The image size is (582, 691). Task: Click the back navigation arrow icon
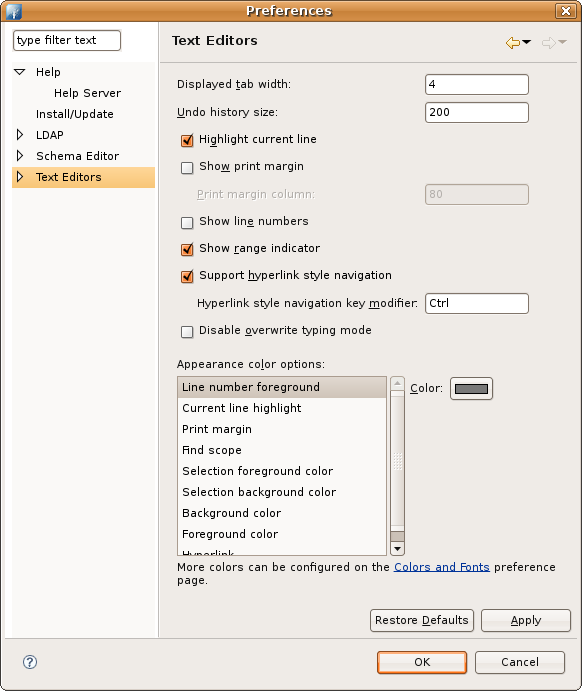pos(512,43)
